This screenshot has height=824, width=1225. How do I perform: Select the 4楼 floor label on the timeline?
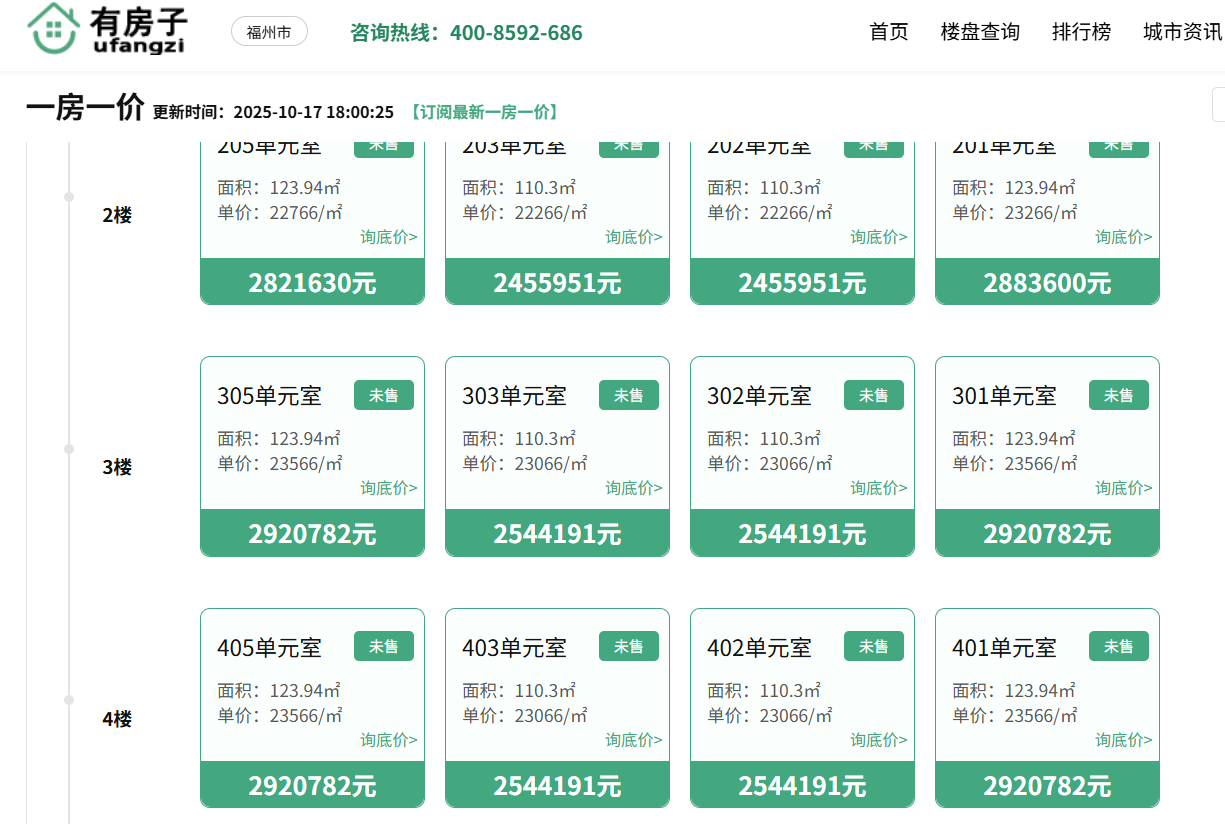[x=117, y=719]
